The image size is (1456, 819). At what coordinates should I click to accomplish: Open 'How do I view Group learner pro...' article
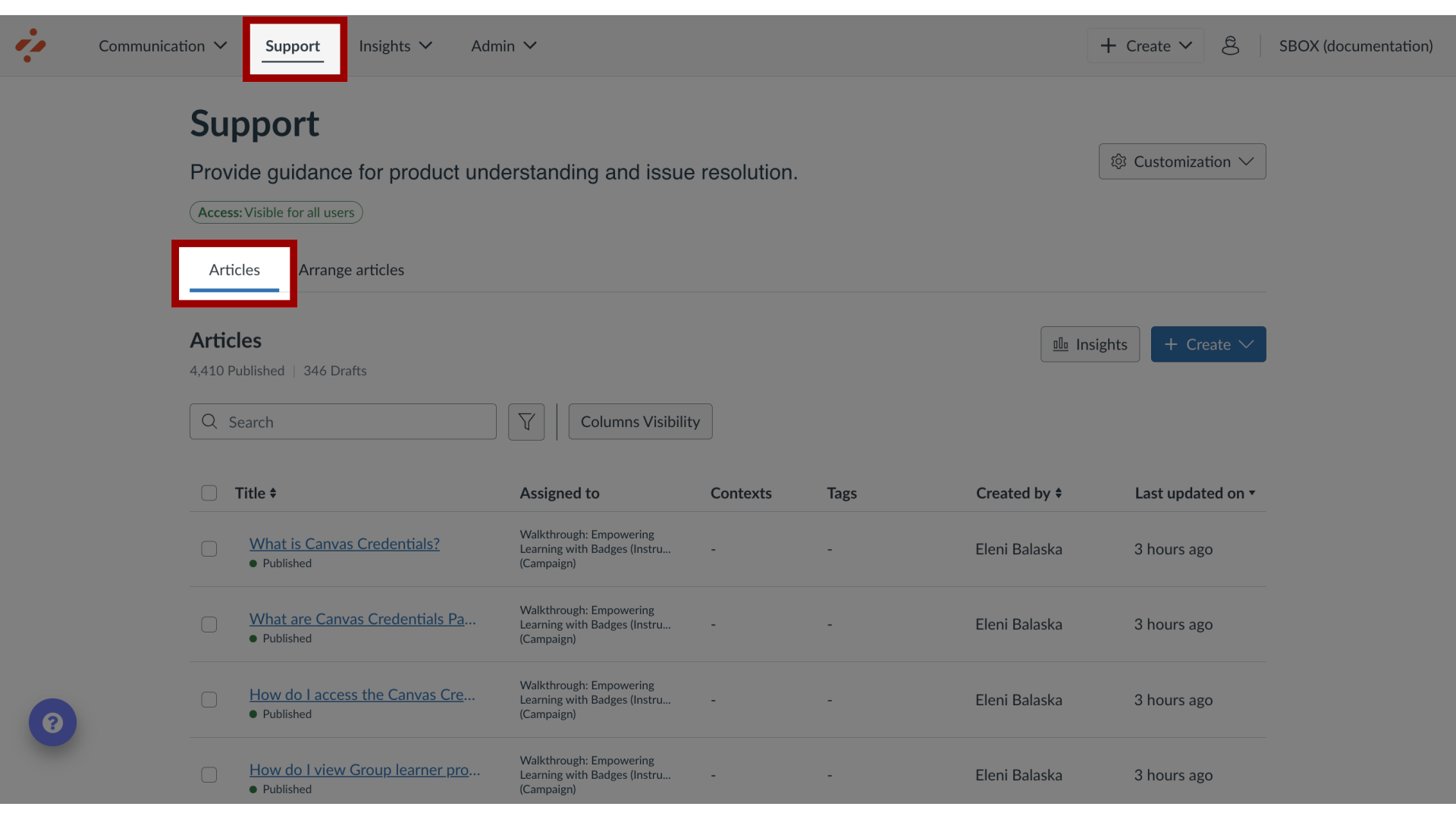click(x=365, y=770)
